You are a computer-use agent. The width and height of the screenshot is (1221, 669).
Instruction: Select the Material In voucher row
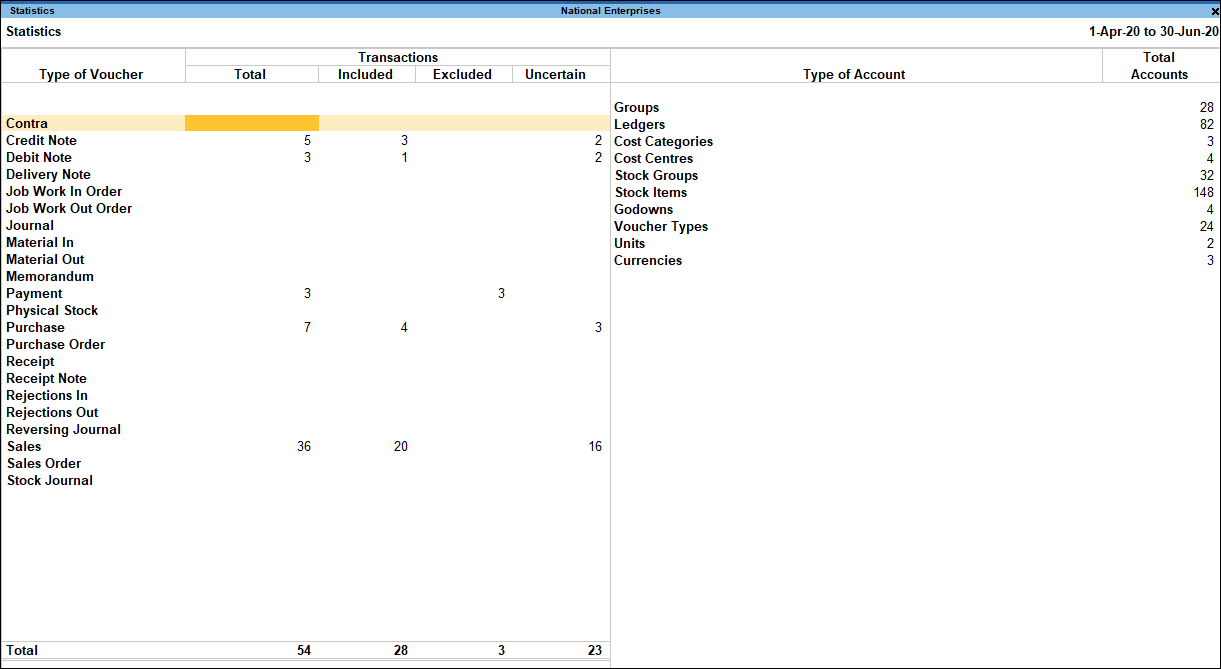pyautogui.click(x=305, y=243)
